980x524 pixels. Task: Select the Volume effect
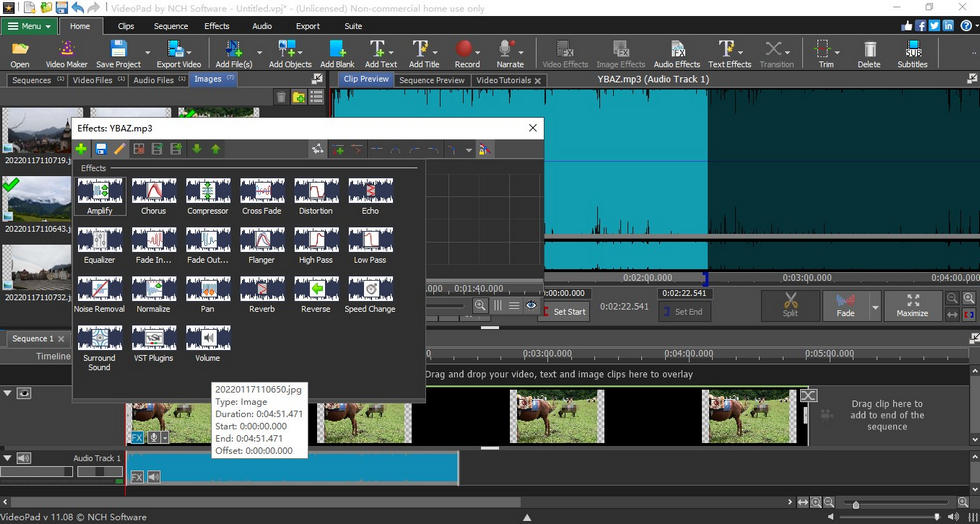tap(208, 343)
